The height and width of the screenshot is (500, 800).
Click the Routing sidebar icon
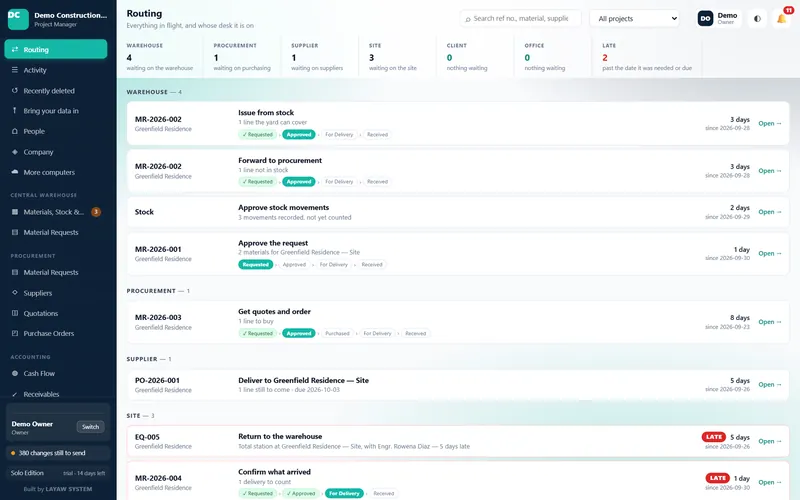pyautogui.click(x=15, y=49)
